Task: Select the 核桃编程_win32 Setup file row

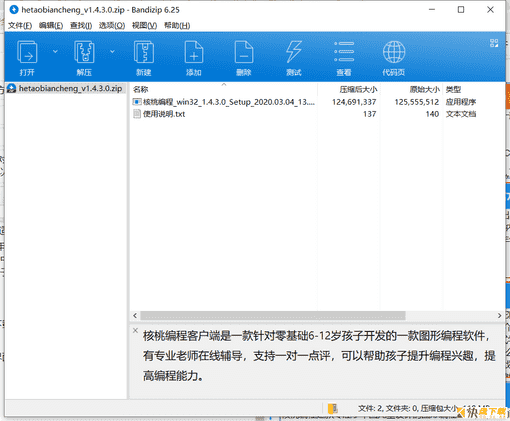Action: click(304, 102)
